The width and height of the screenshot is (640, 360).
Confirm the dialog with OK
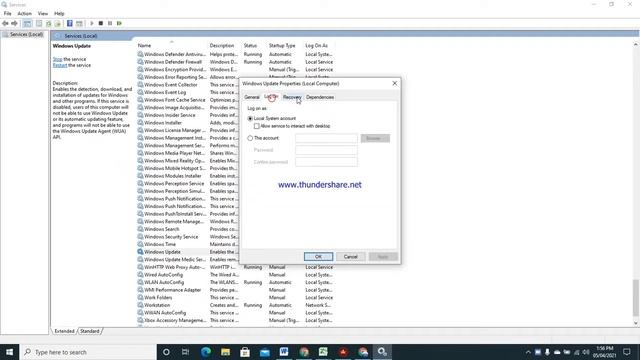(318, 256)
